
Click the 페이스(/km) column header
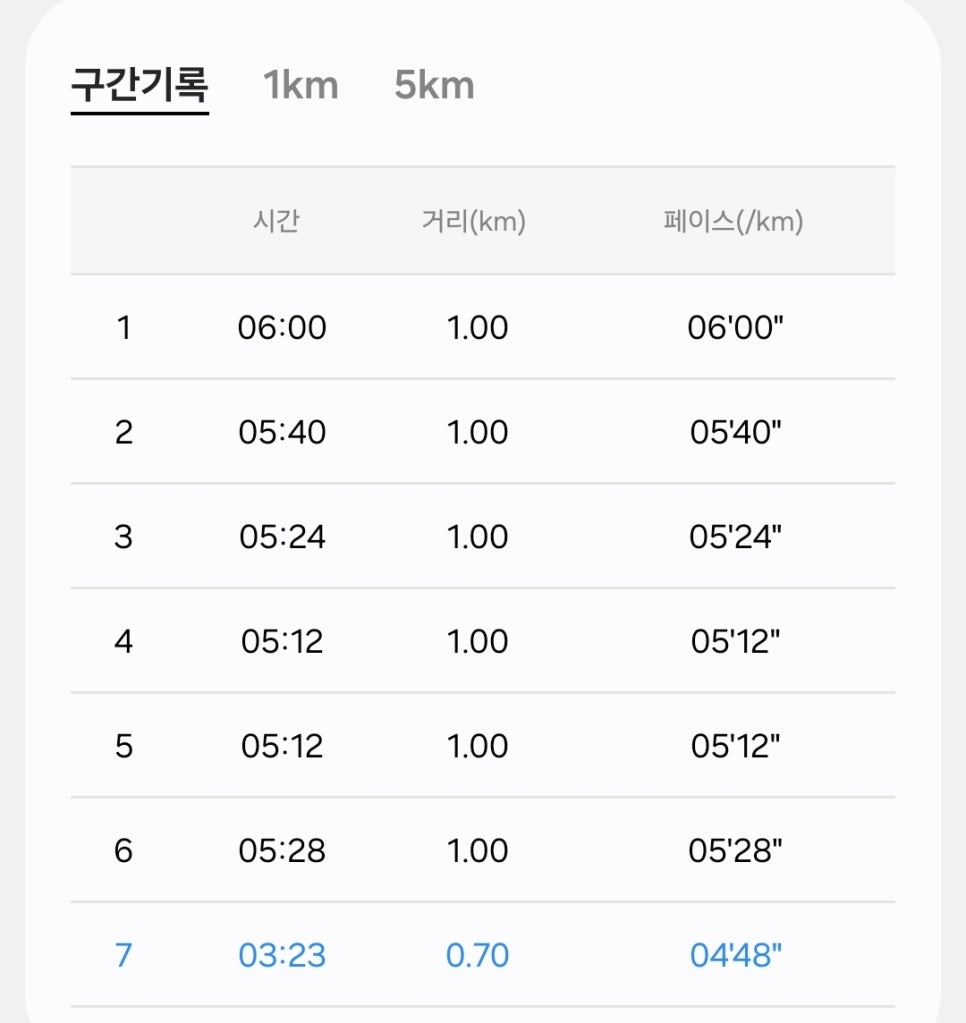(734, 221)
